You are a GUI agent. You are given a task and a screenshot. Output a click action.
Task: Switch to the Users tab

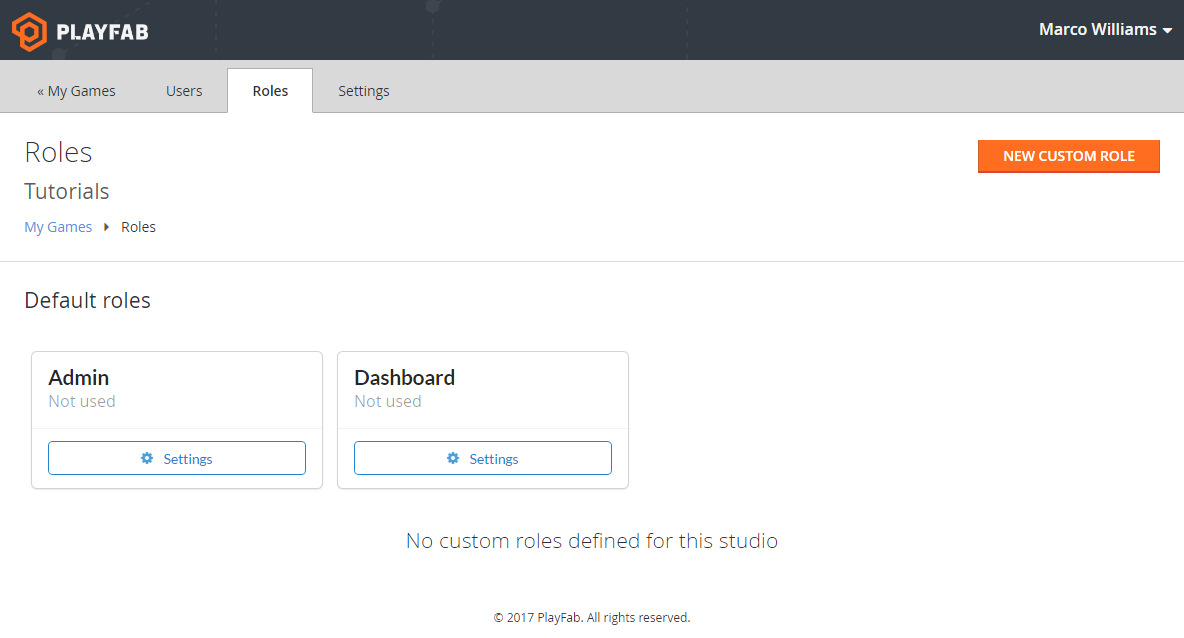184,91
